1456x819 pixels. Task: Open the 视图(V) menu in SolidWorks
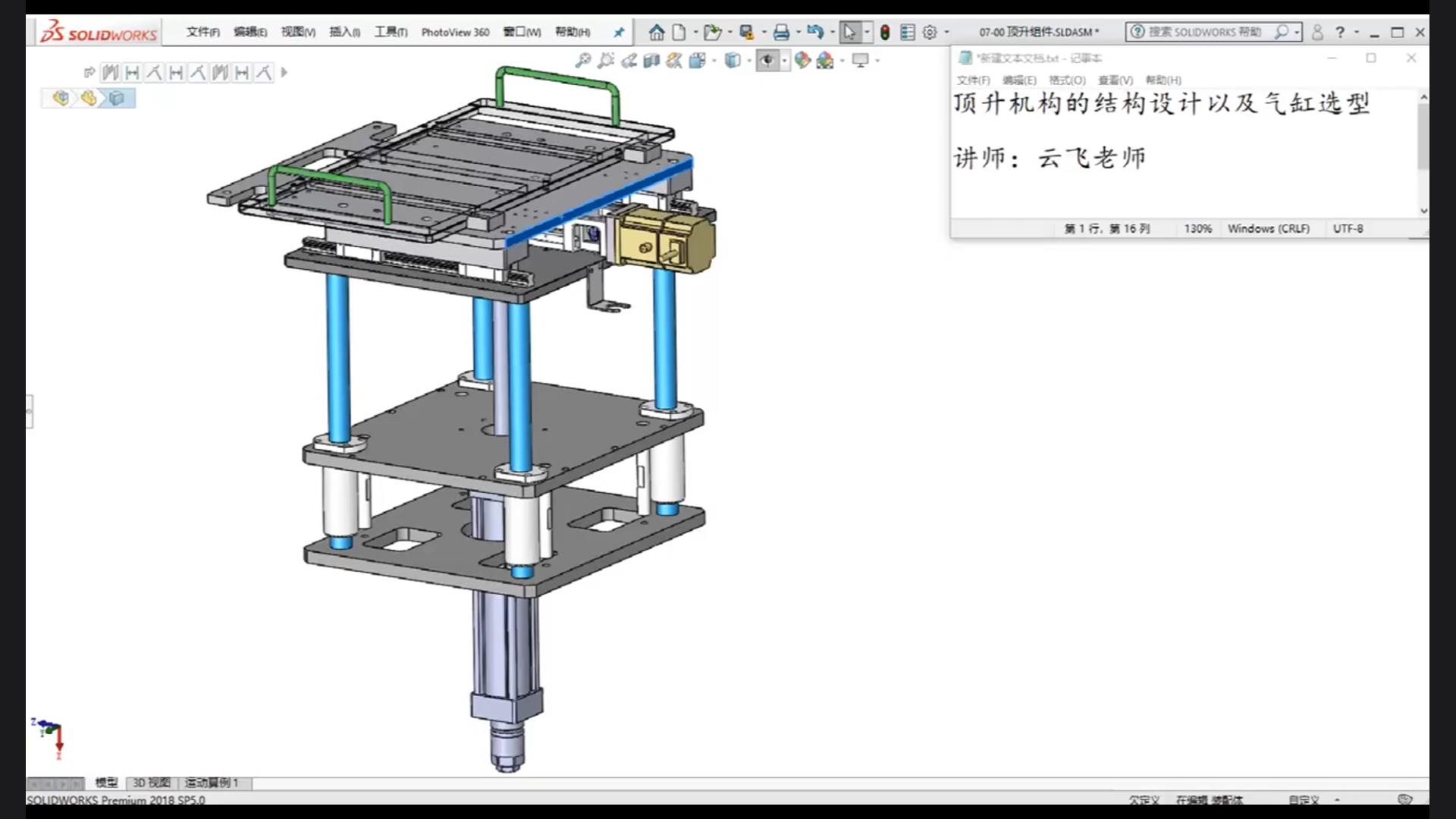click(298, 32)
